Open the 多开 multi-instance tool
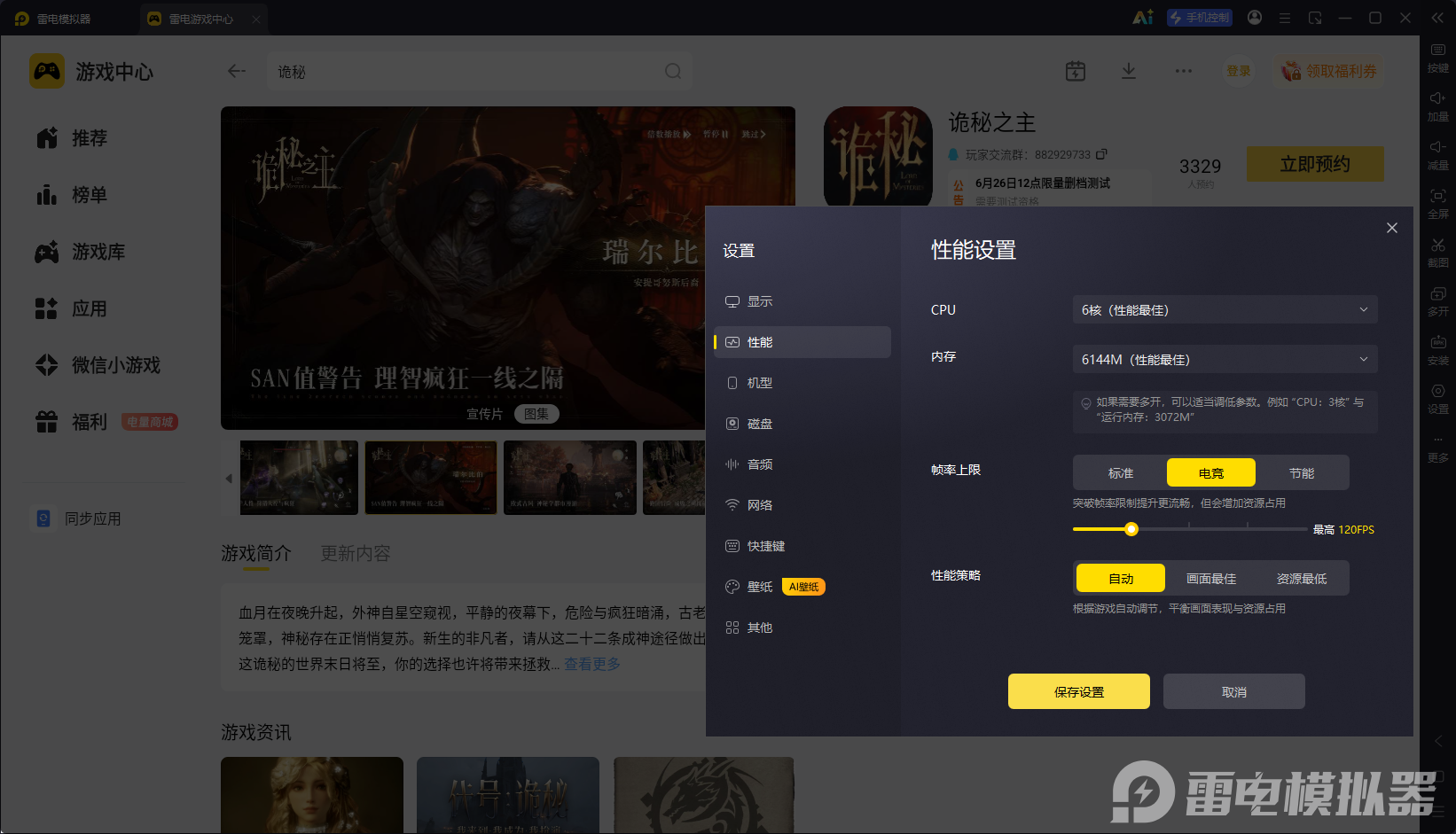This screenshot has height=834, width=1456. [x=1437, y=301]
